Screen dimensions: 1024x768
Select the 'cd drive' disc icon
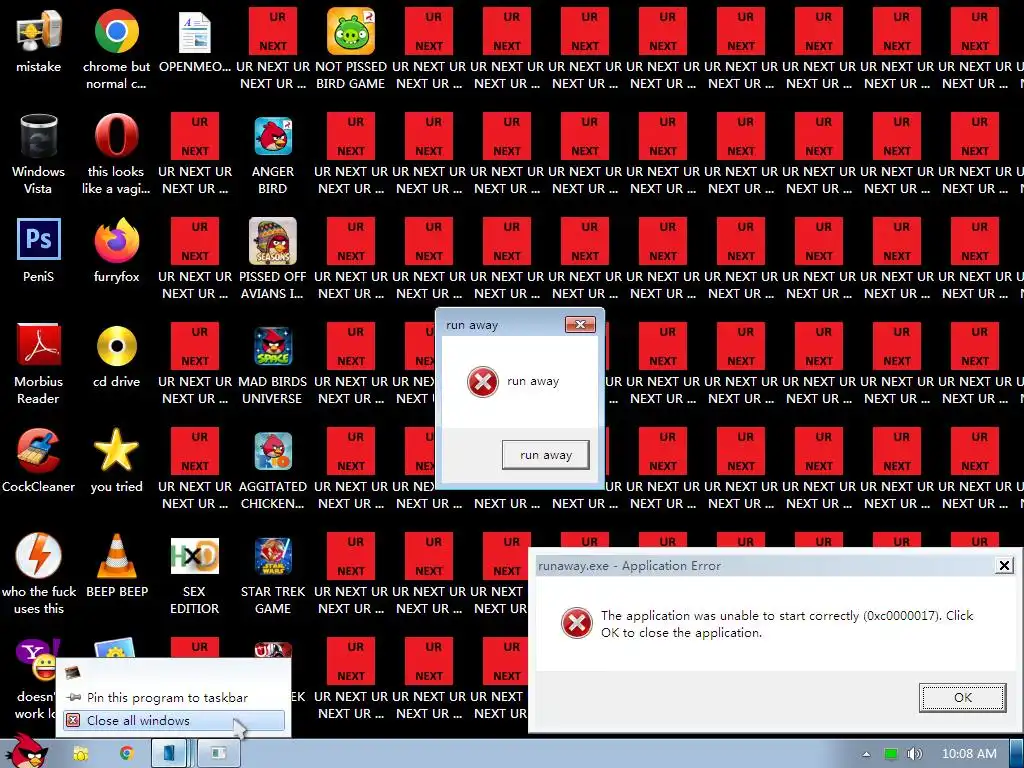point(116,345)
